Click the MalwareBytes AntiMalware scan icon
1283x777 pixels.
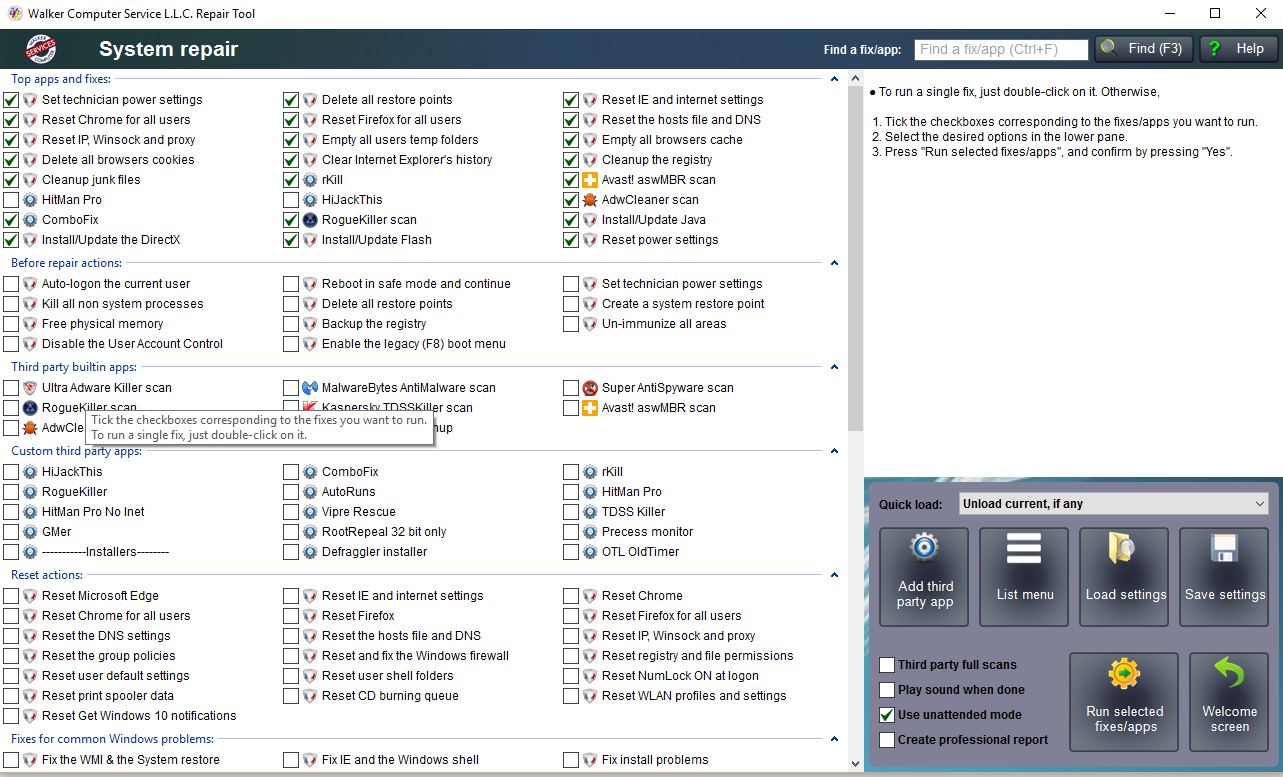(x=310, y=388)
